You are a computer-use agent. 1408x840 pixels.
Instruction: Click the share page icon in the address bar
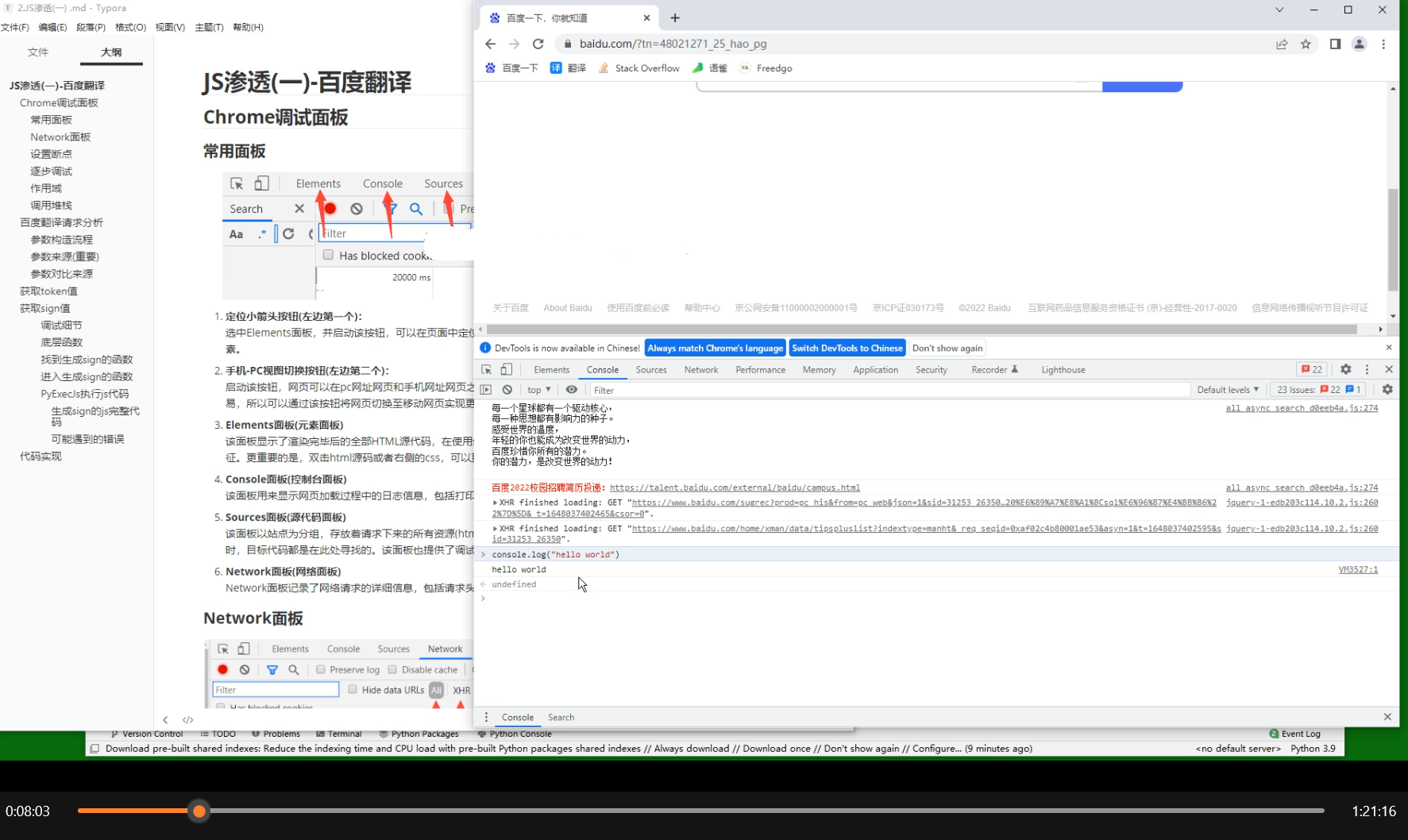(x=1282, y=44)
